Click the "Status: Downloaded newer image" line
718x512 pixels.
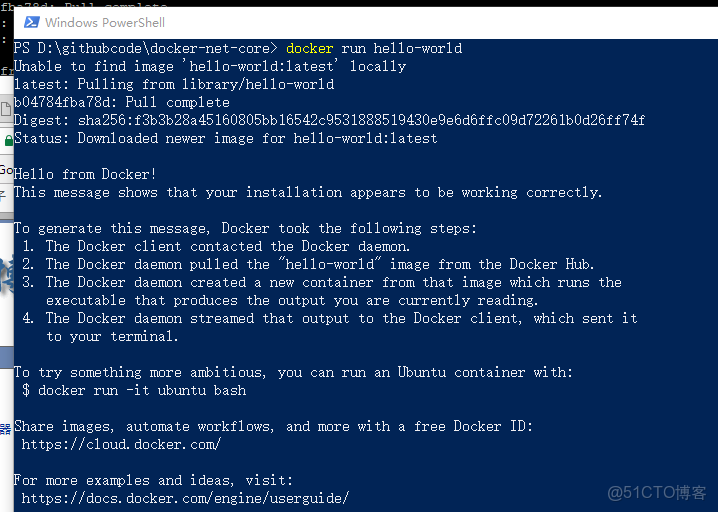(225, 138)
